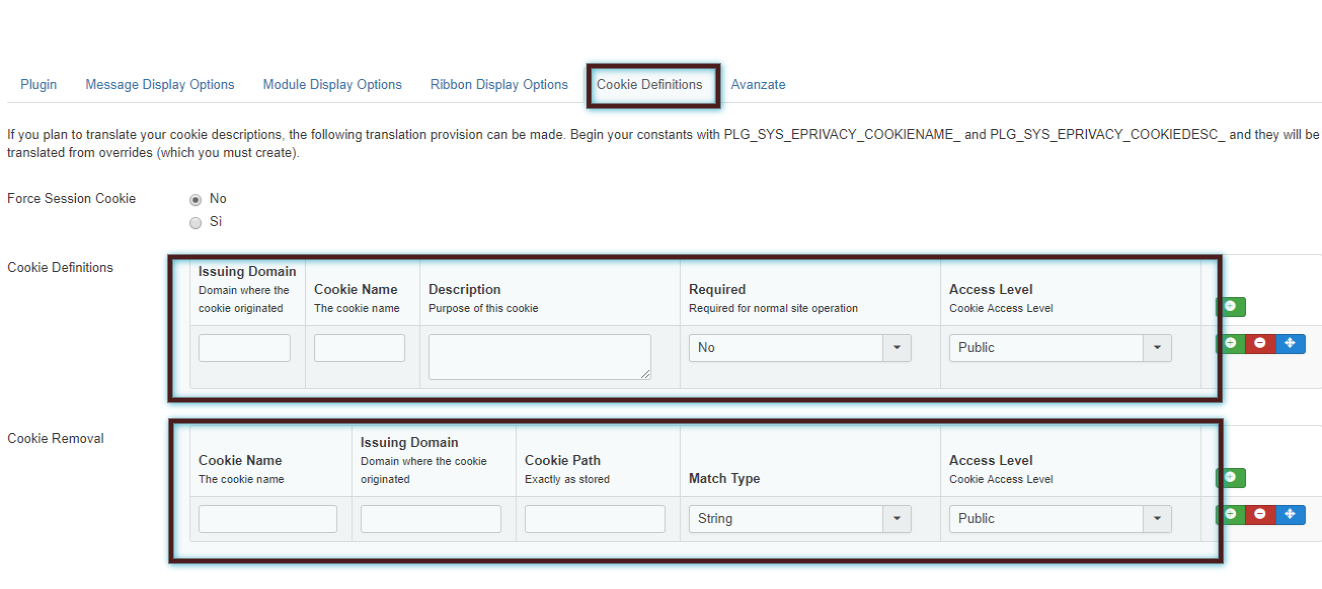This screenshot has height=589, width=1322.
Task: Click the blue move handle in Cookie Removal row
Action: 1290,514
